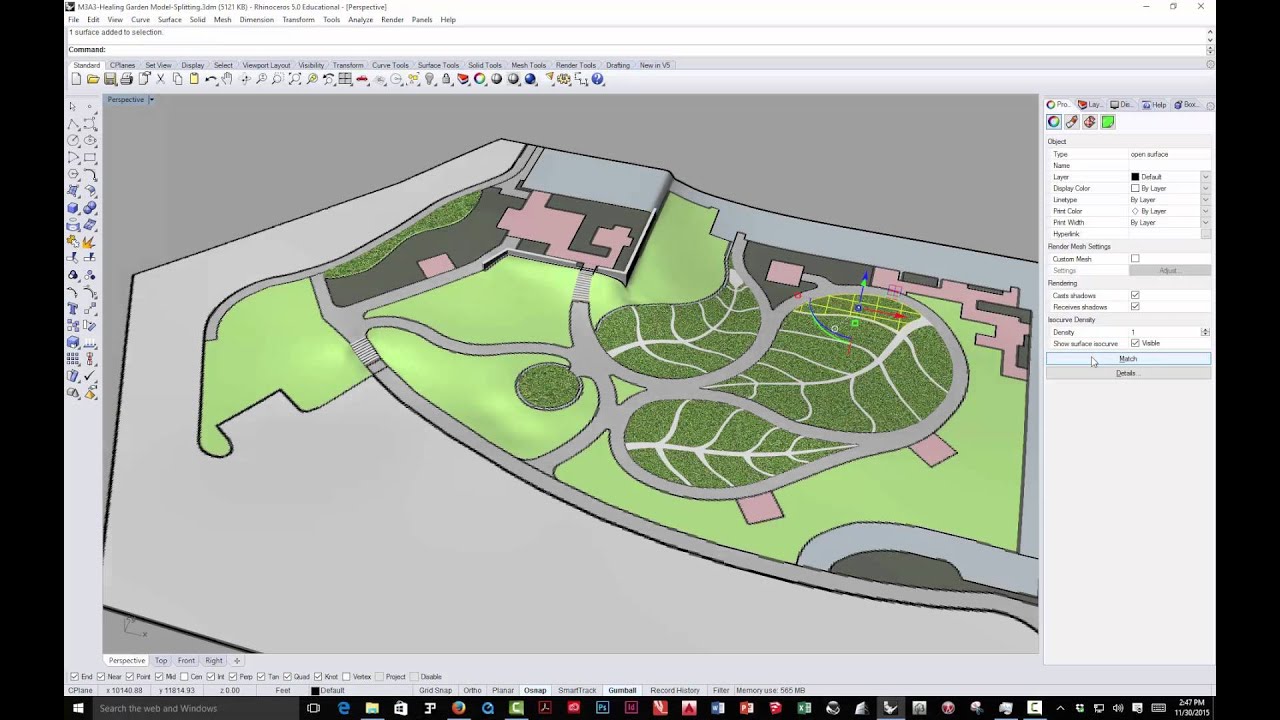Open the Print Color dropdown
The width and height of the screenshot is (1280, 720).
click(1205, 211)
